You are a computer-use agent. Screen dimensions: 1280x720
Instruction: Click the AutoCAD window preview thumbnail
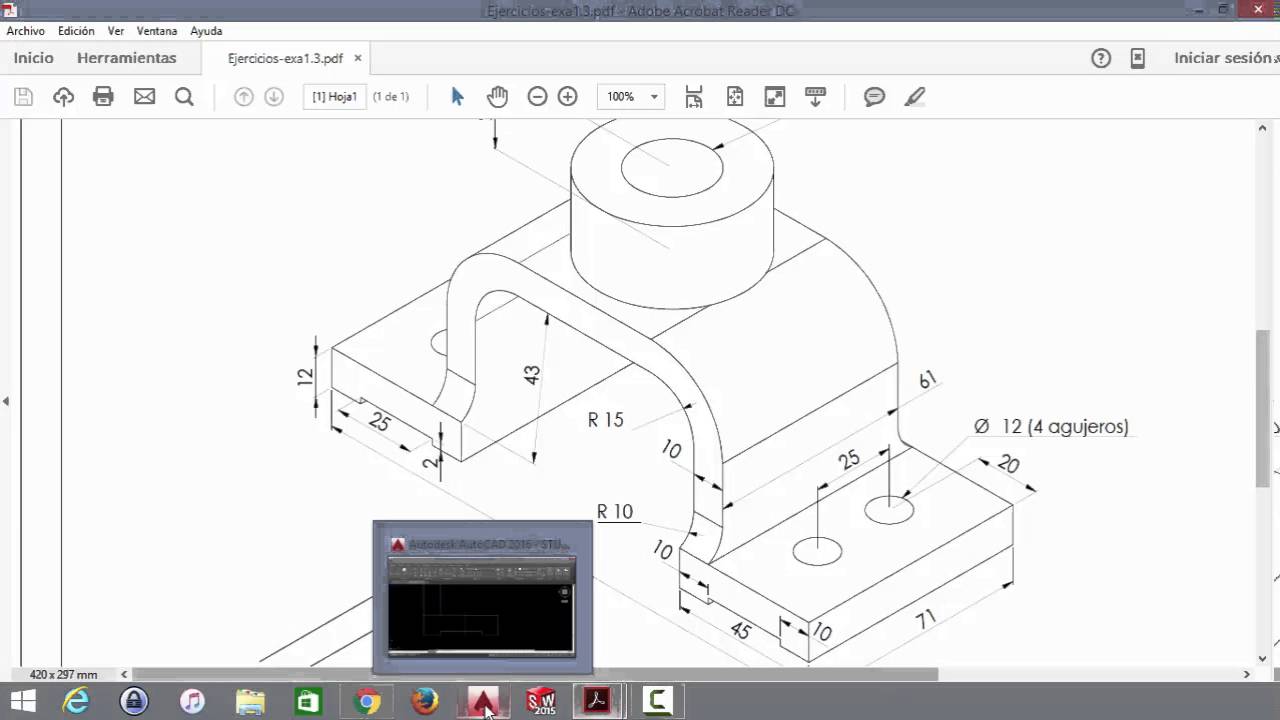pos(482,597)
